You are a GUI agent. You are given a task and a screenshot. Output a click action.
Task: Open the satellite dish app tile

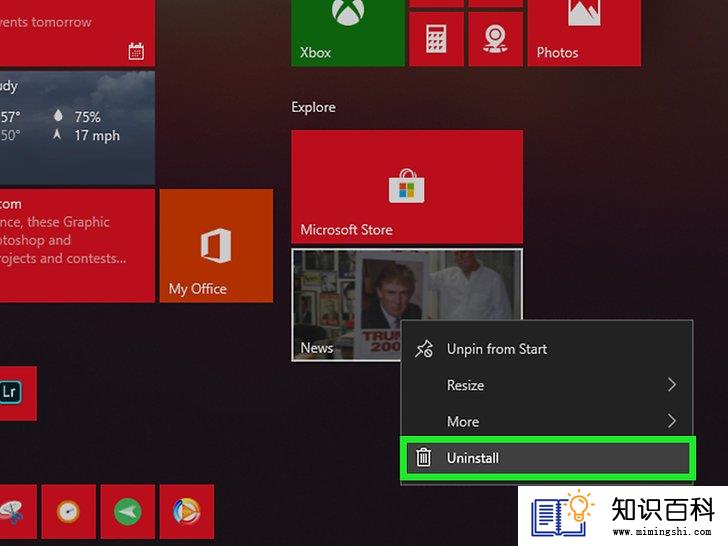(18, 512)
